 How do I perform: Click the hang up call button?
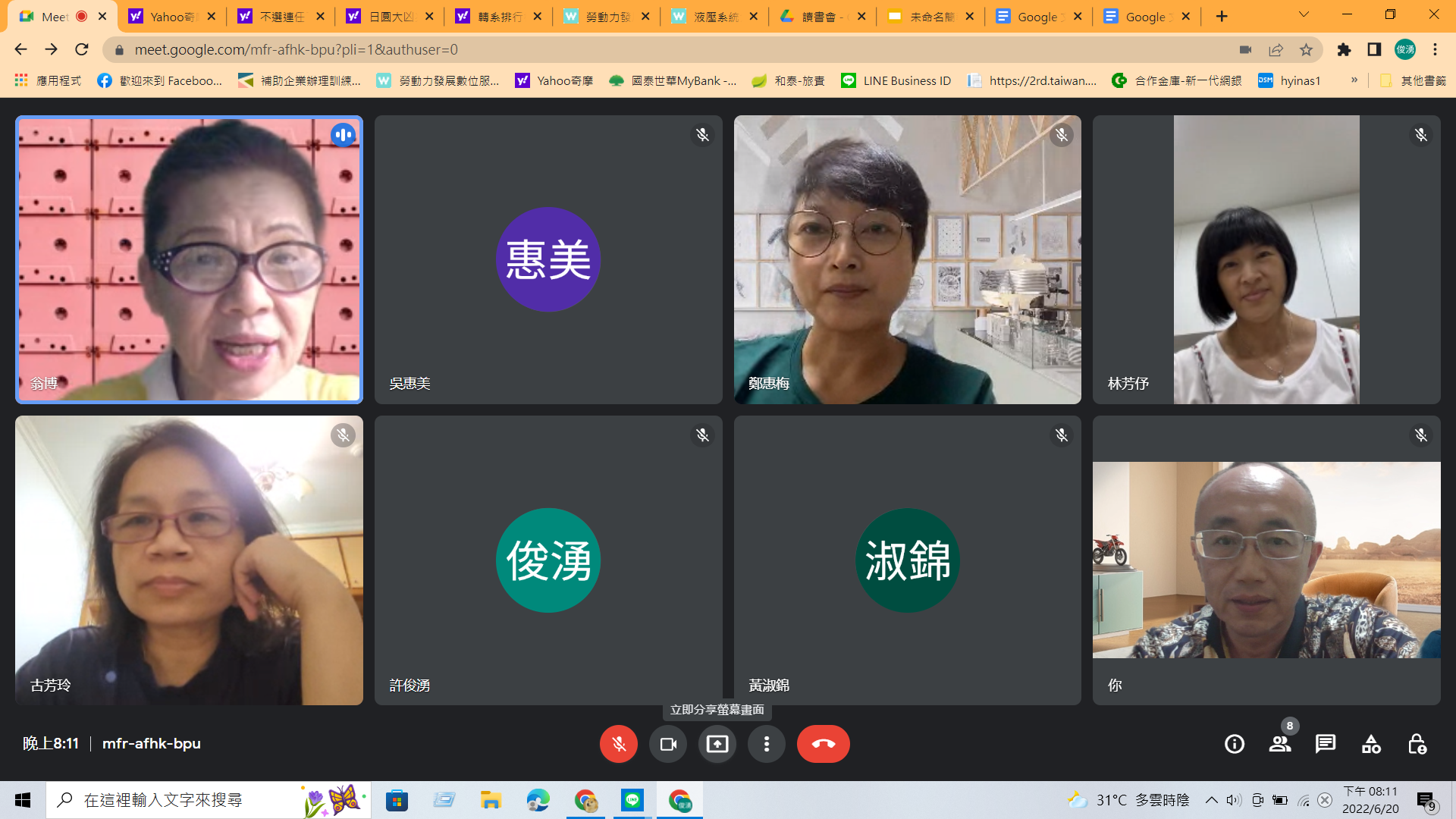[x=823, y=744]
